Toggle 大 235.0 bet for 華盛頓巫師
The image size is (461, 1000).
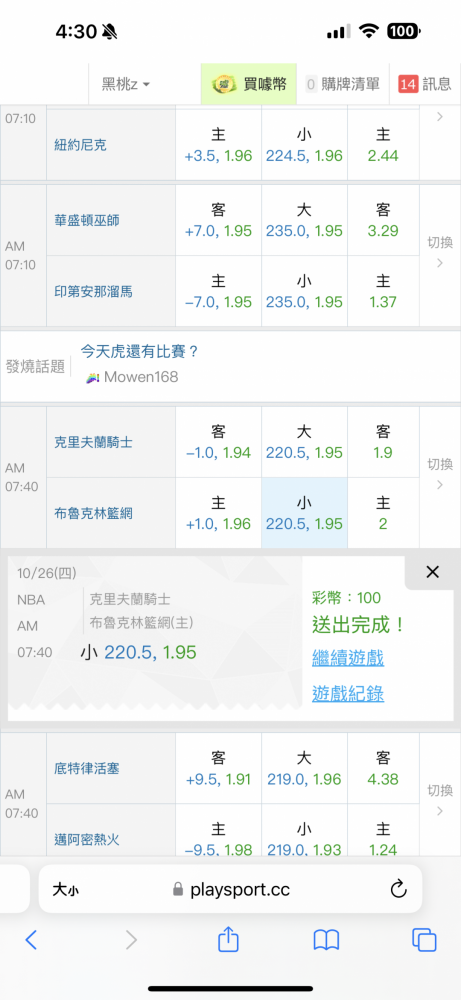coord(305,220)
